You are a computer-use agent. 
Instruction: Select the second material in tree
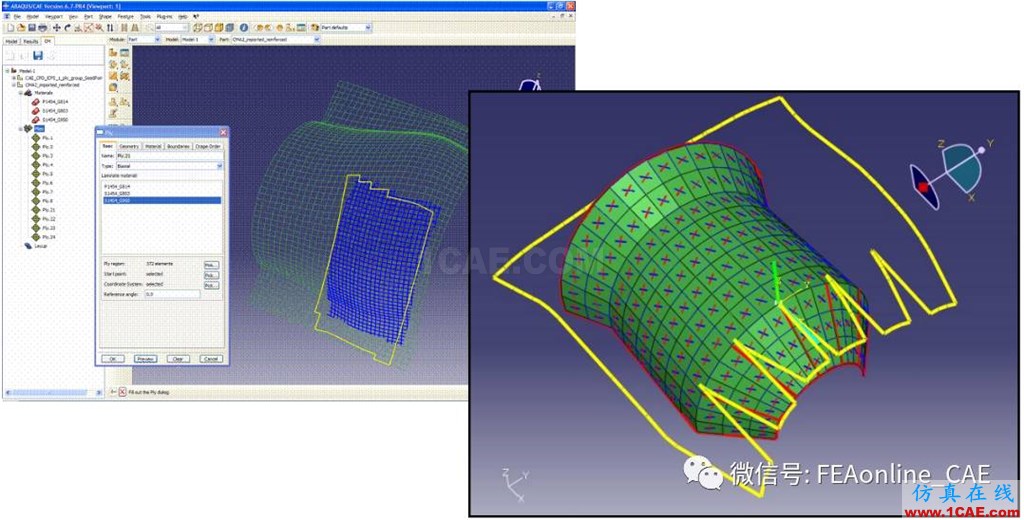coord(55,110)
